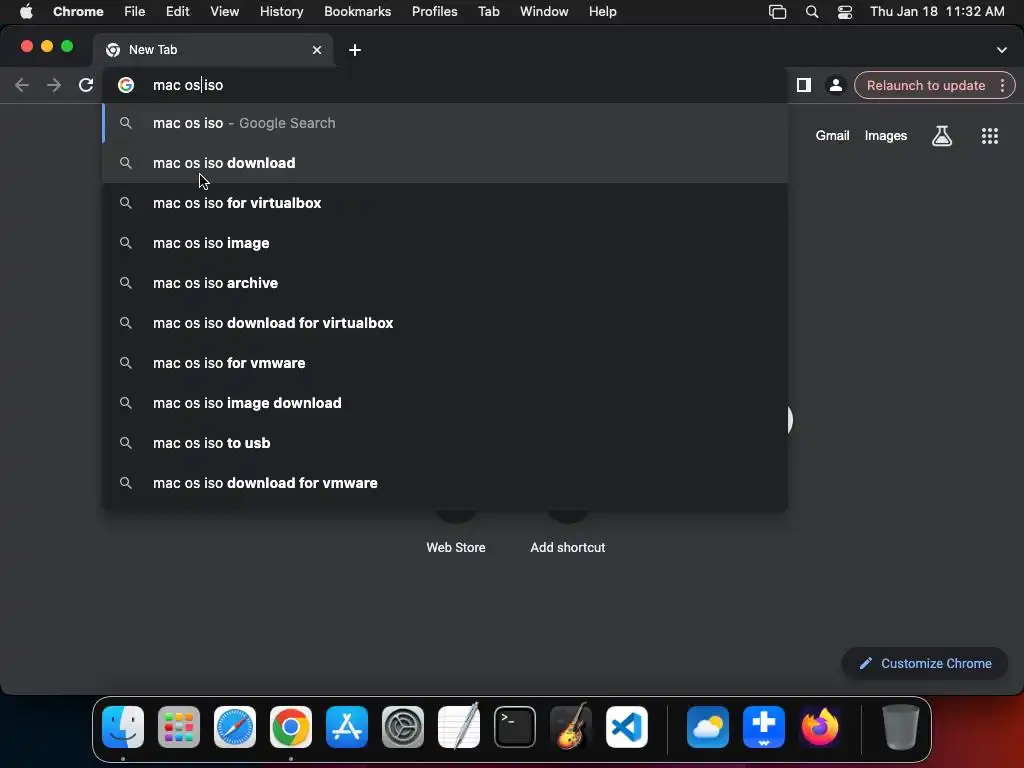1024x768 pixels.
Task: Open the Profiles menu
Action: coord(434,12)
